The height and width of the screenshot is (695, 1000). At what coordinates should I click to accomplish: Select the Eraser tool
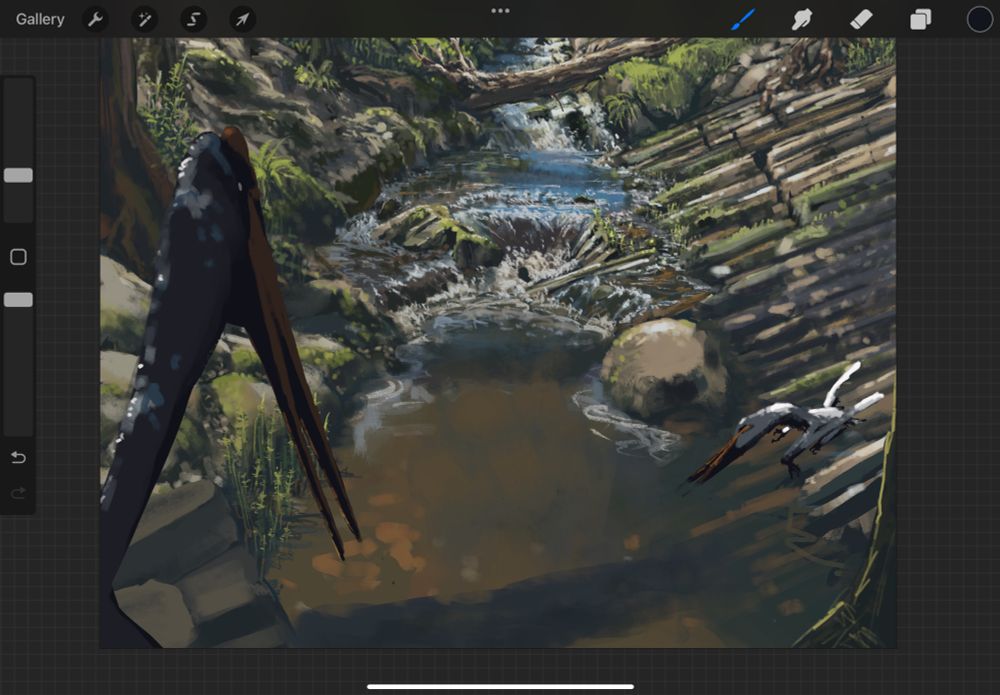click(861, 19)
